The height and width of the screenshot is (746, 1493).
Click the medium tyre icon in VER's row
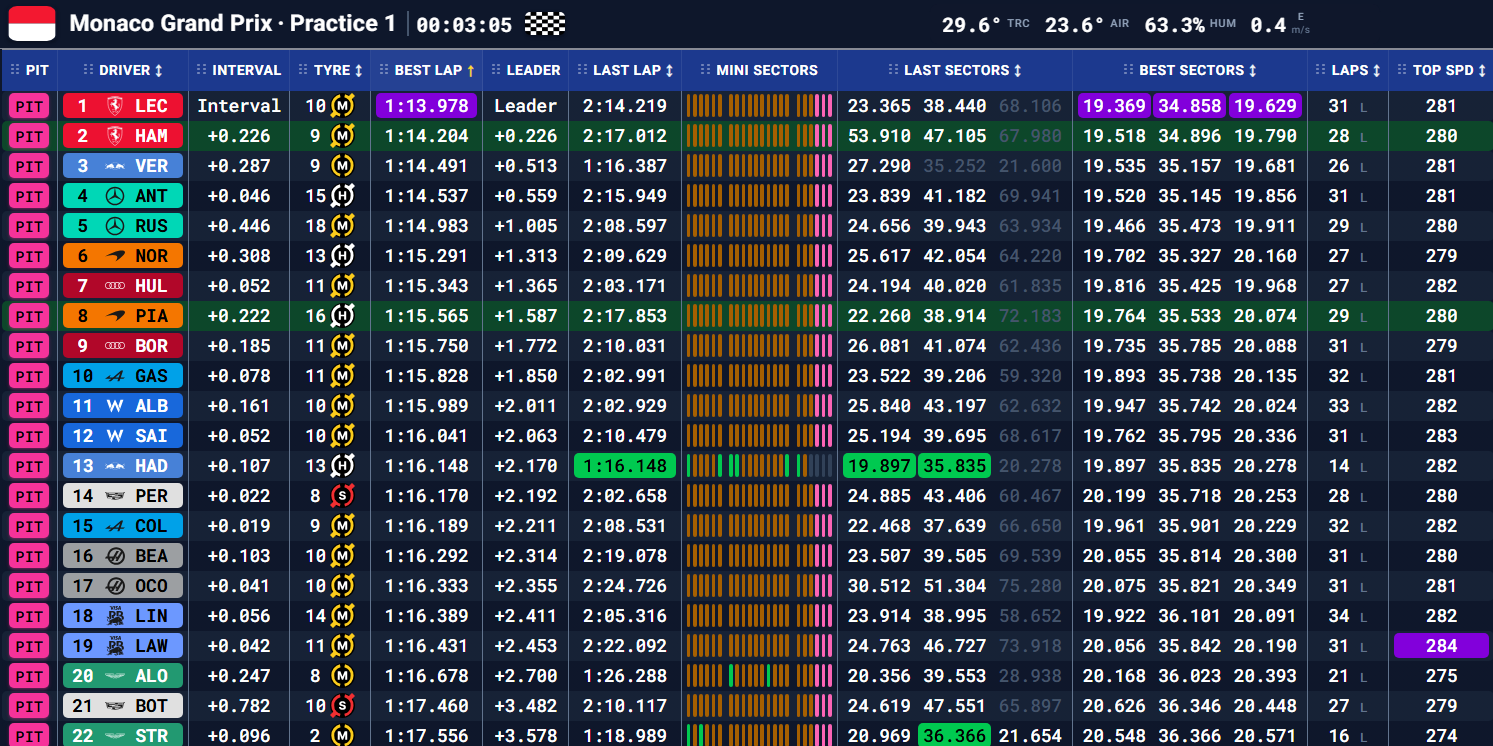(x=344, y=166)
